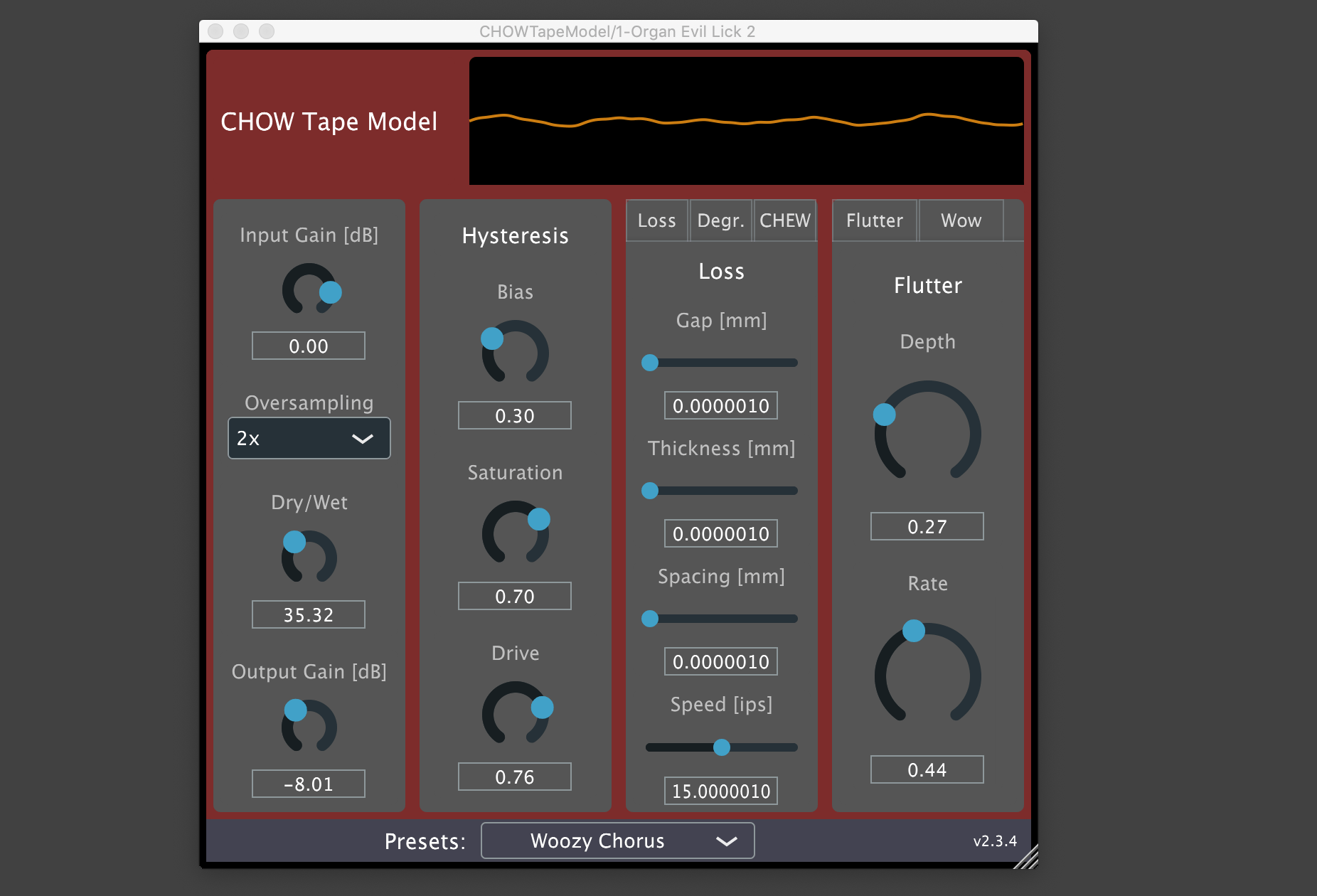Switch to the Wow tab
The image size is (1317, 896).
tap(961, 220)
